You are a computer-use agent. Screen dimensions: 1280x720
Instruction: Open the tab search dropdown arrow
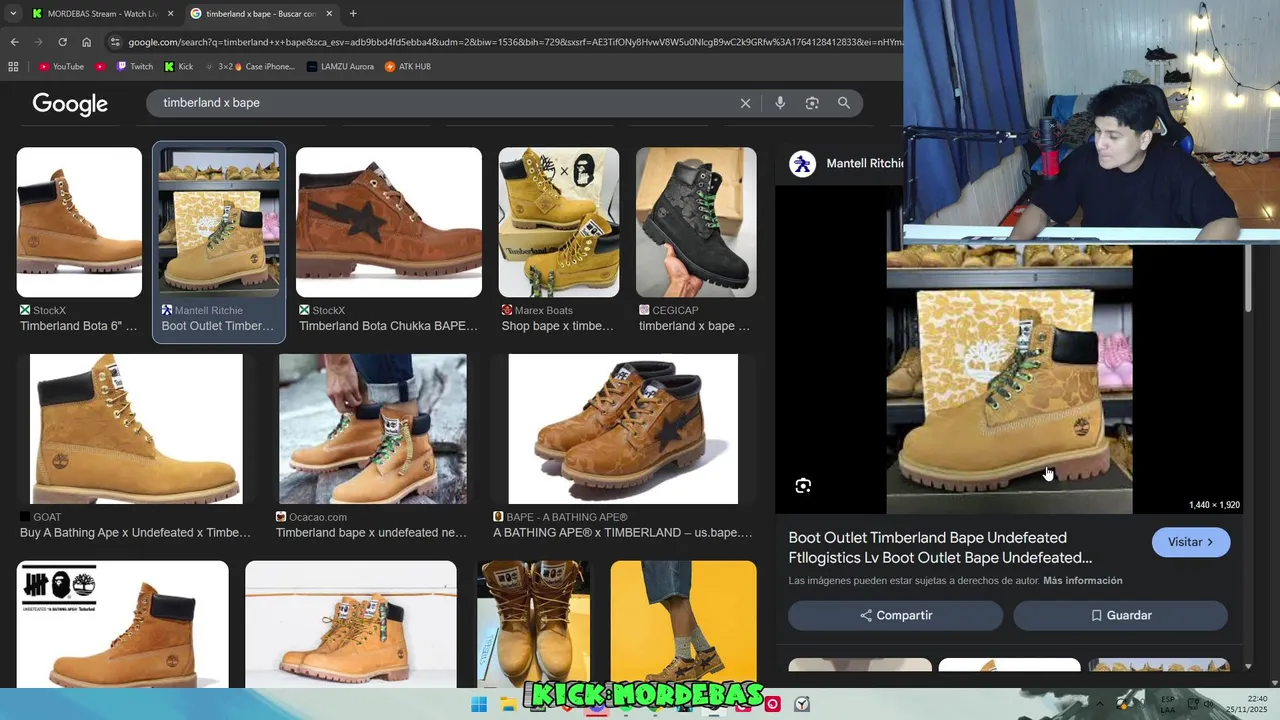click(13, 14)
